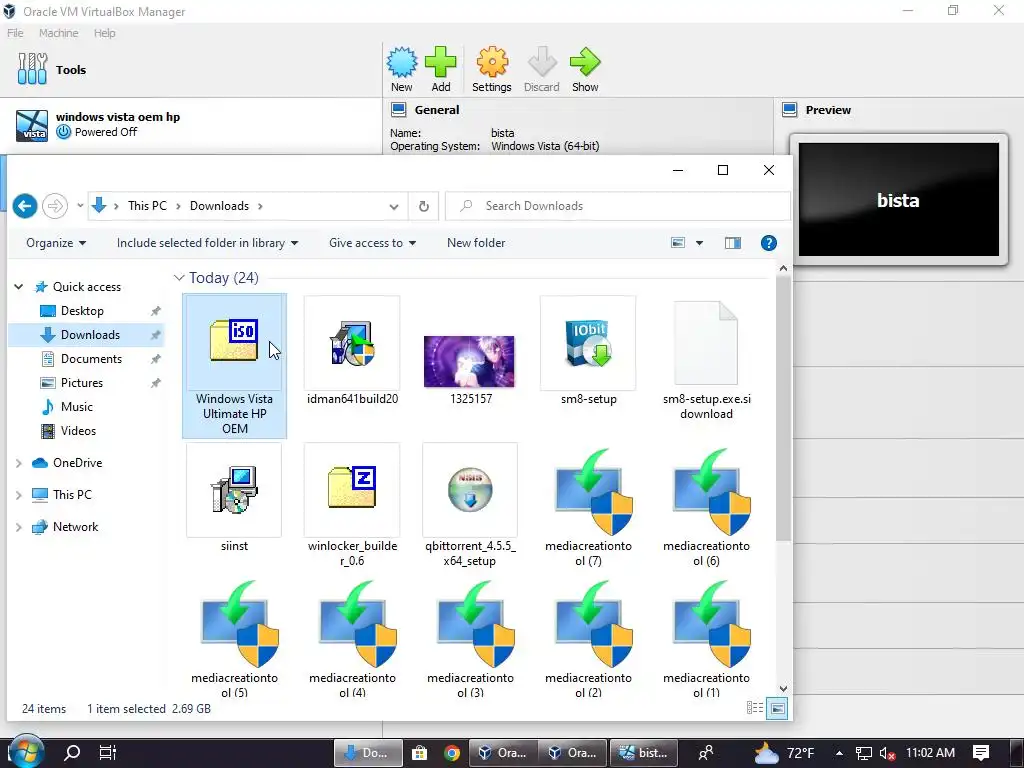Click the Search Downloads field

(617, 206)
